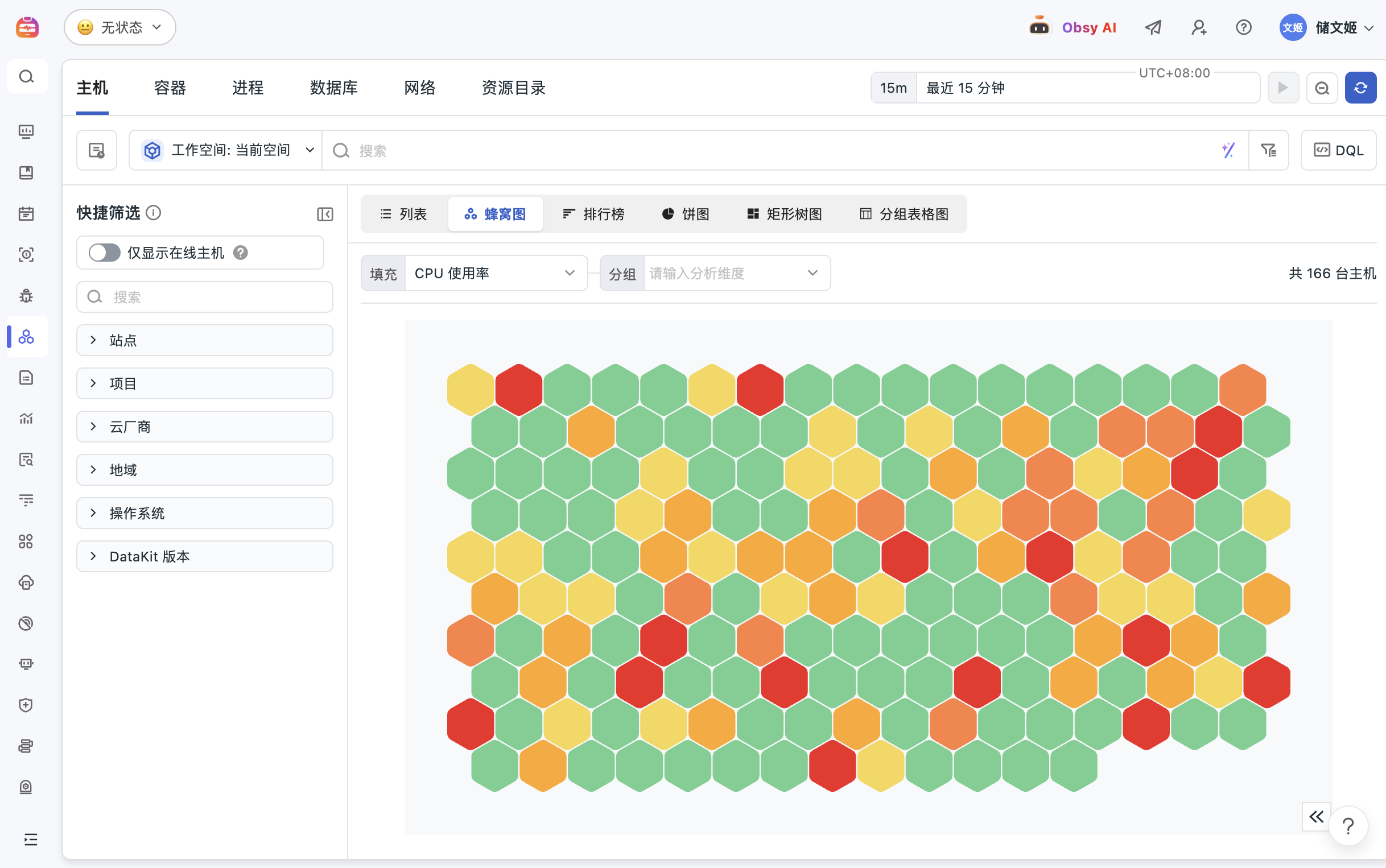
Task: Open Obsy AI assistant
Action: (1072, 27)
